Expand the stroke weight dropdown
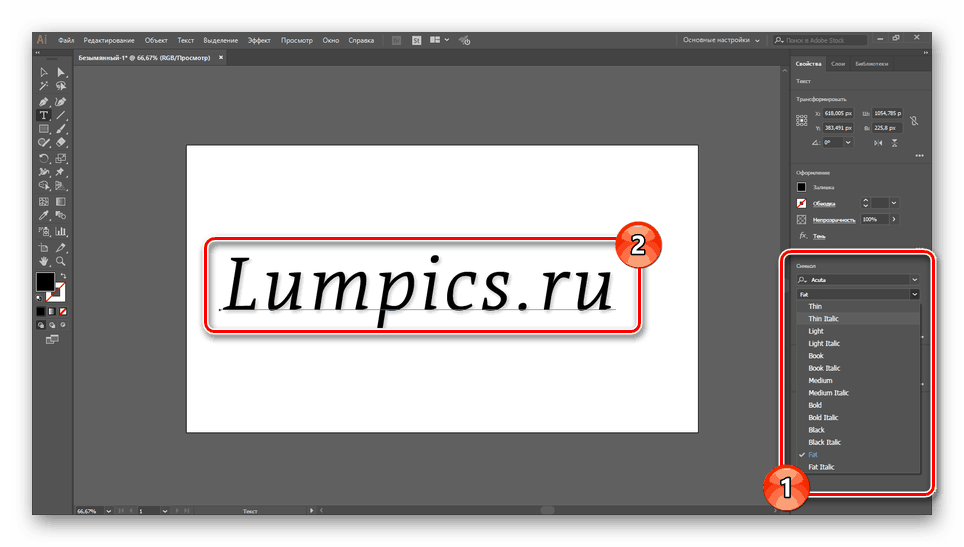Screen dimensions: 964x547 coord(892,203)
